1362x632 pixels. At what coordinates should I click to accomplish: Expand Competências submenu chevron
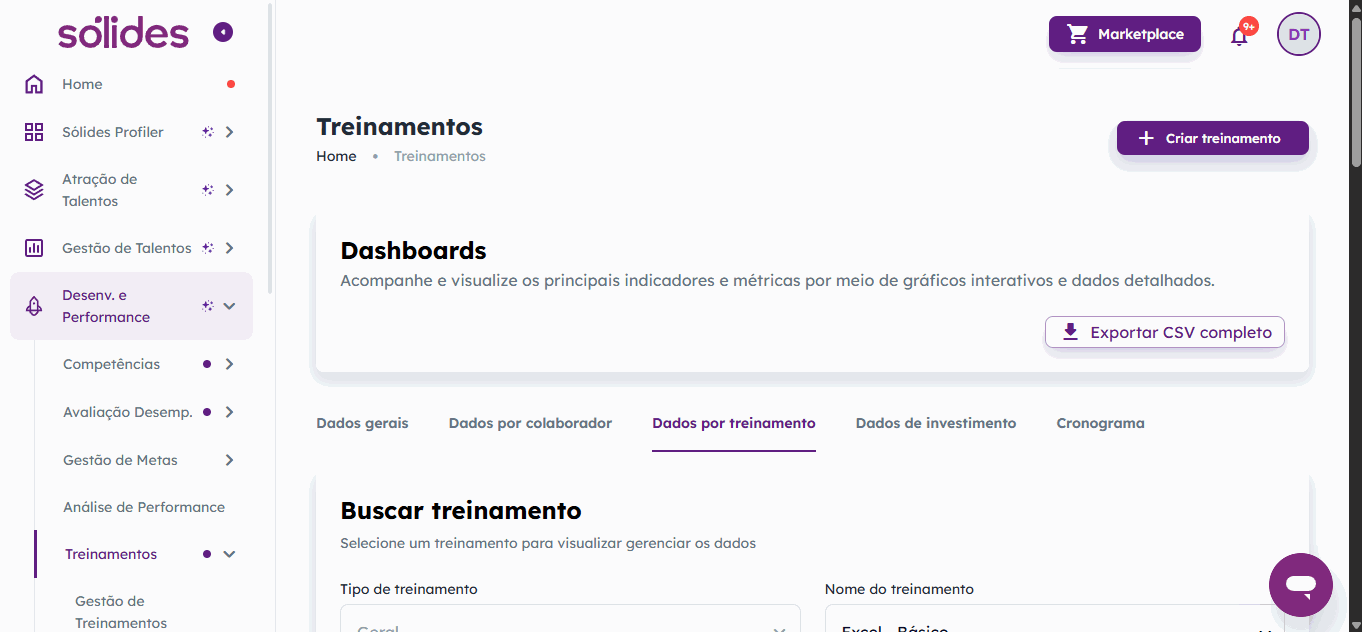pyautogui.click(x=229, y=364)
